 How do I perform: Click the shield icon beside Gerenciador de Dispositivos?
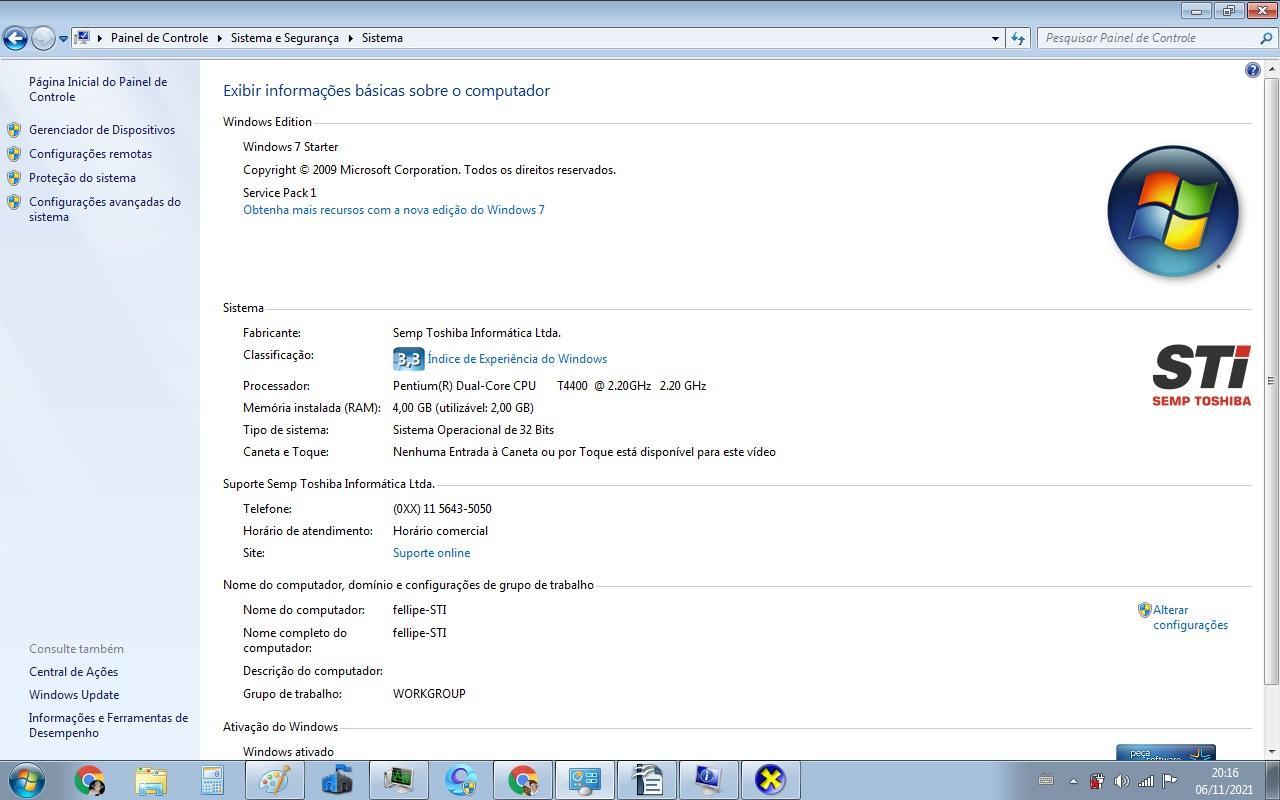14,130
